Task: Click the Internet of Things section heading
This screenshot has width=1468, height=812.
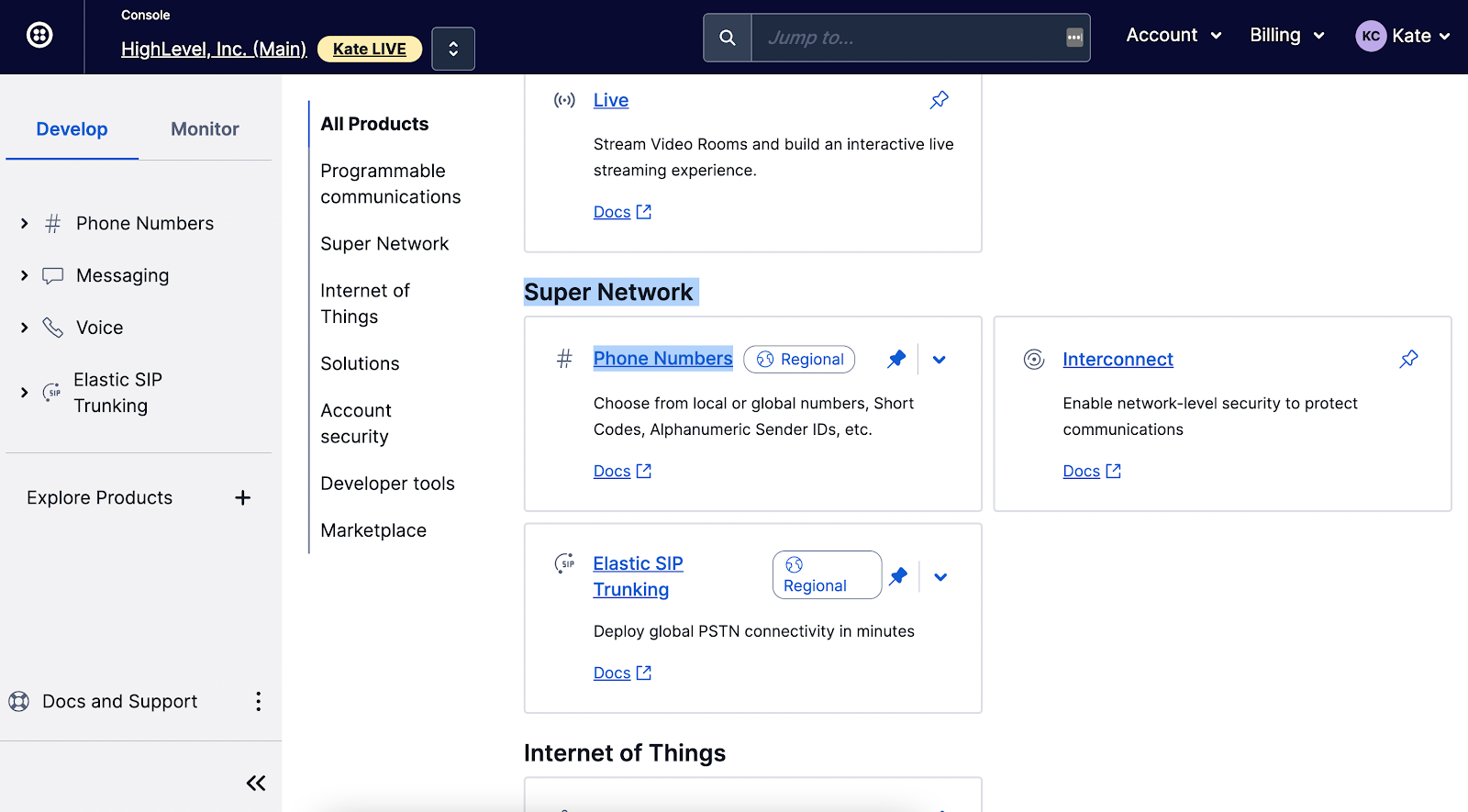Action: point(625,753)
